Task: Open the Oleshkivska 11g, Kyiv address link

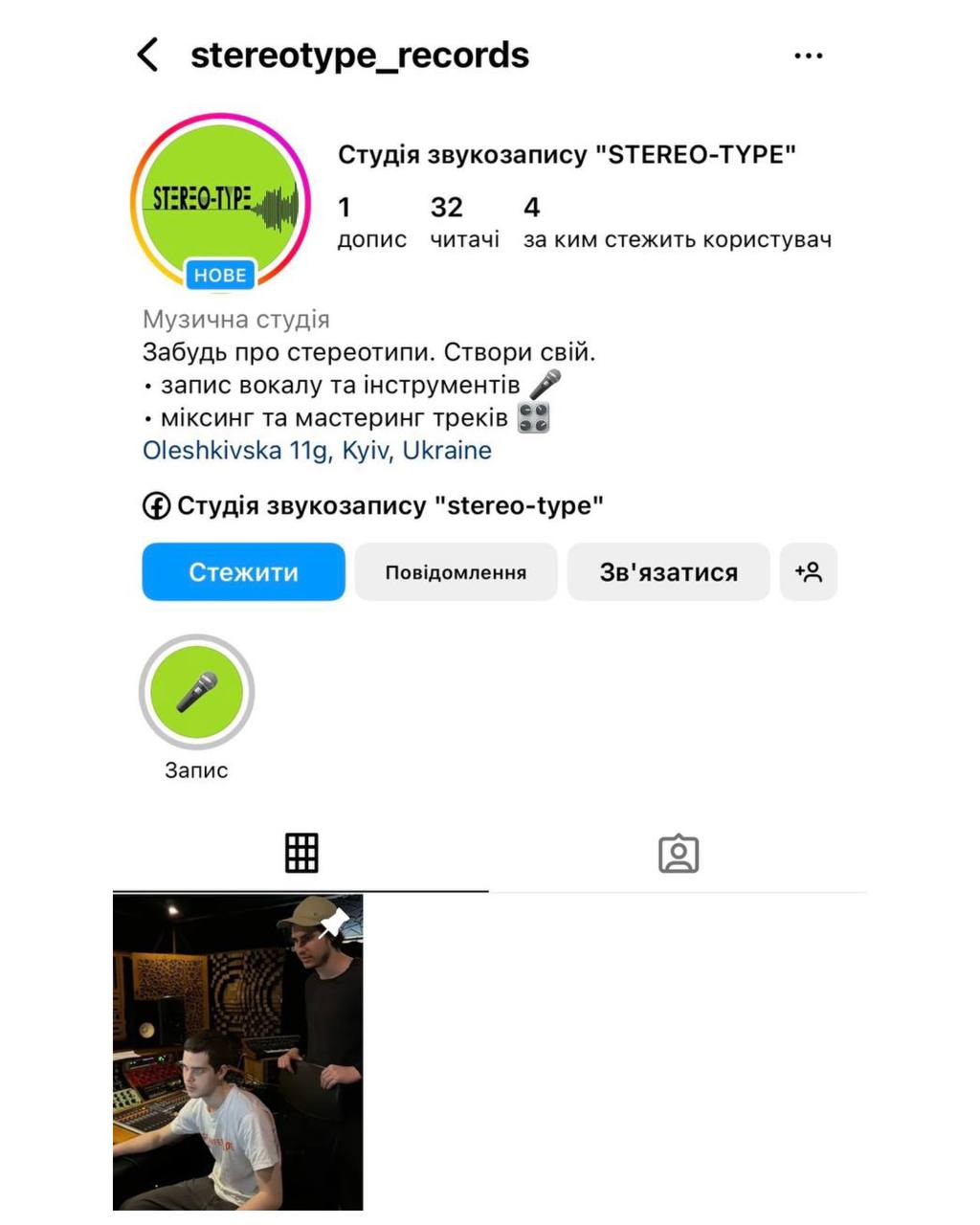Action: 317,451
